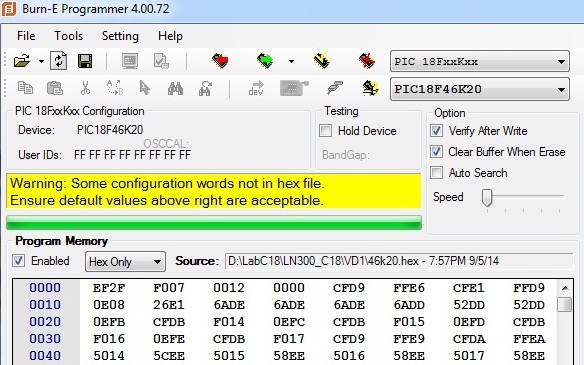The height and width of the screenshot is (365, 584).
Task: Open the Help menu
Action: click(170, 36)
